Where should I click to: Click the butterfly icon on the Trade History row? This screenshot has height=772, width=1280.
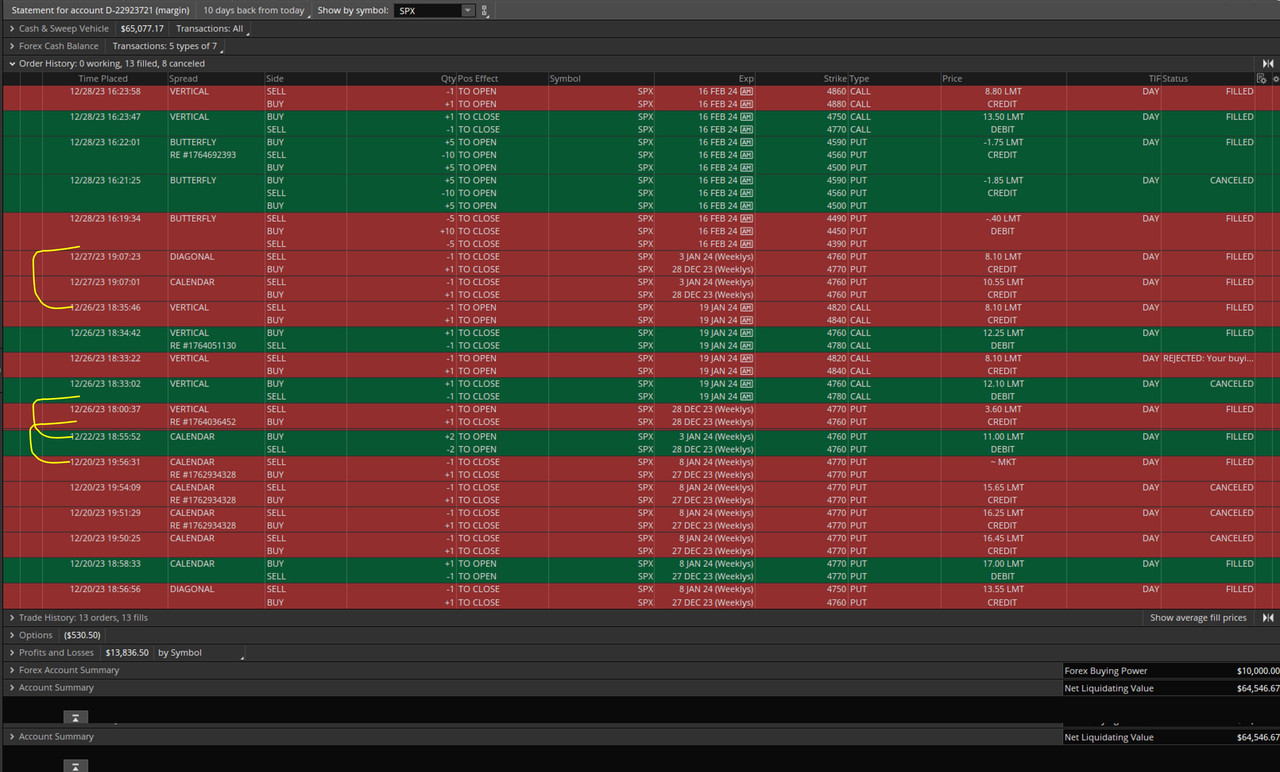pyautogui.click(x=1268, y=618)
